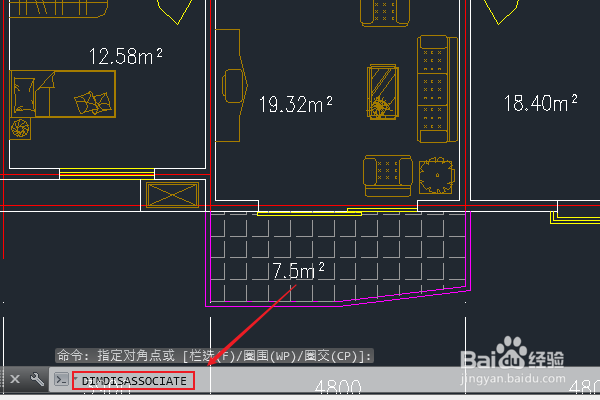Select the TV cabinet outline

coord(232,85)
